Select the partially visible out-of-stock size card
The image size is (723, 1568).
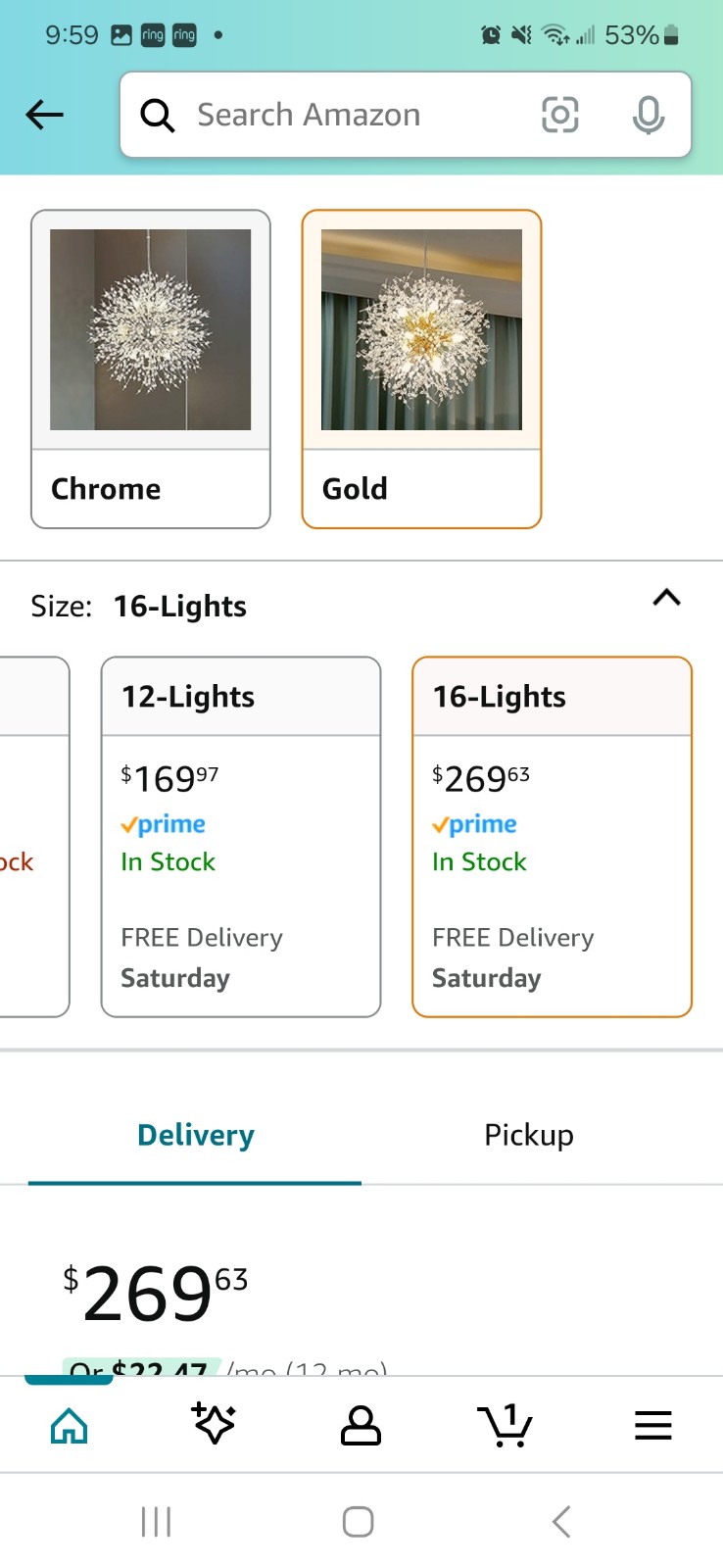tap(34, 837)
